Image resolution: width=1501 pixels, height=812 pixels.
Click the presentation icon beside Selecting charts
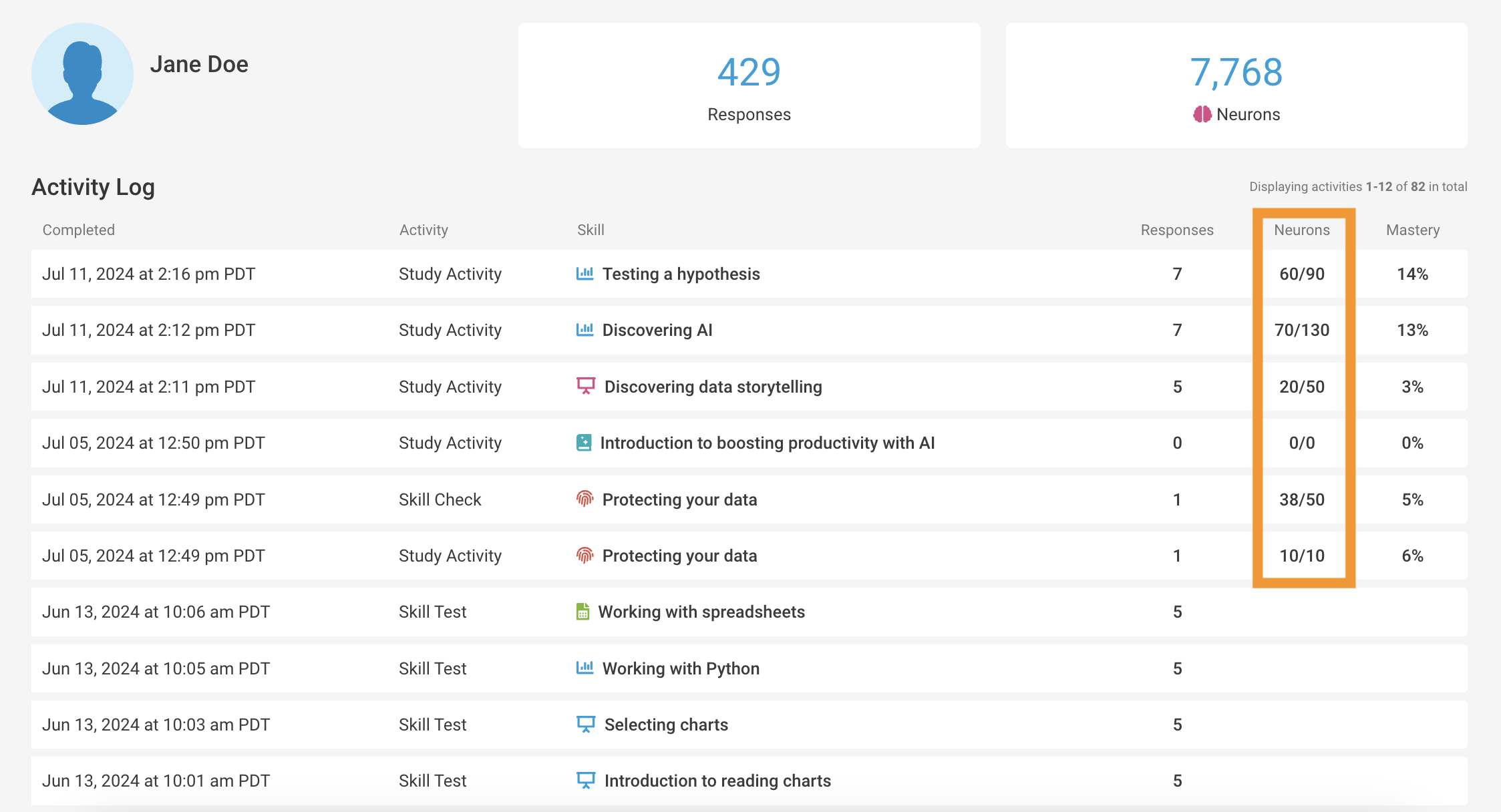(x=585, y=724)
